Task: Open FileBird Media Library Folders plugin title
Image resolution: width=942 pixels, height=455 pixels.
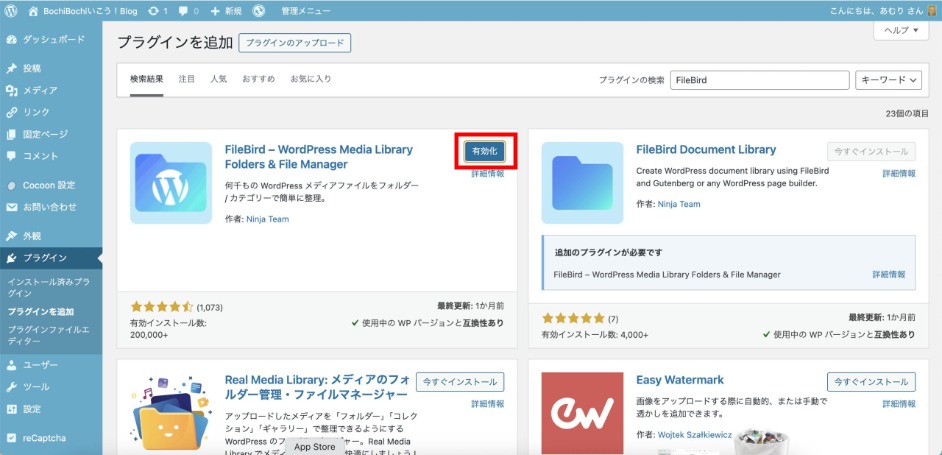Action: click(318, 157)
